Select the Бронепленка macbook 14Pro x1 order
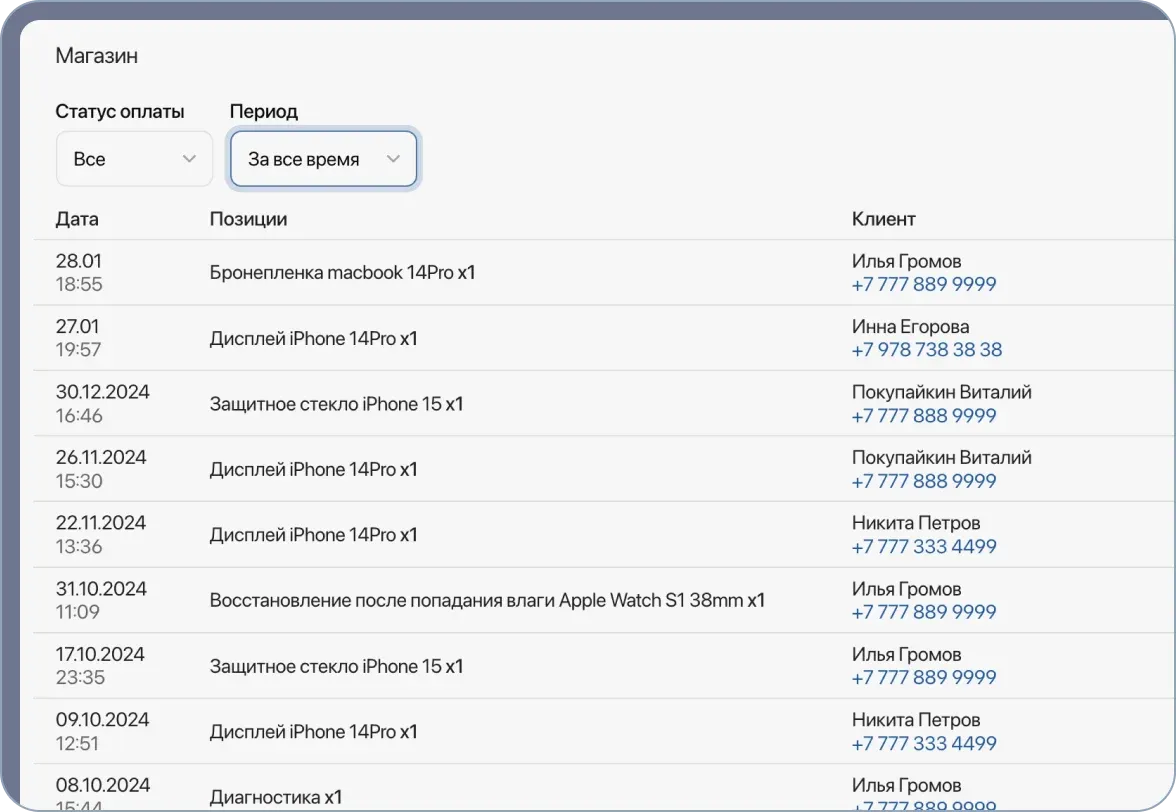 pyautogui.click(x=342, y=272)
